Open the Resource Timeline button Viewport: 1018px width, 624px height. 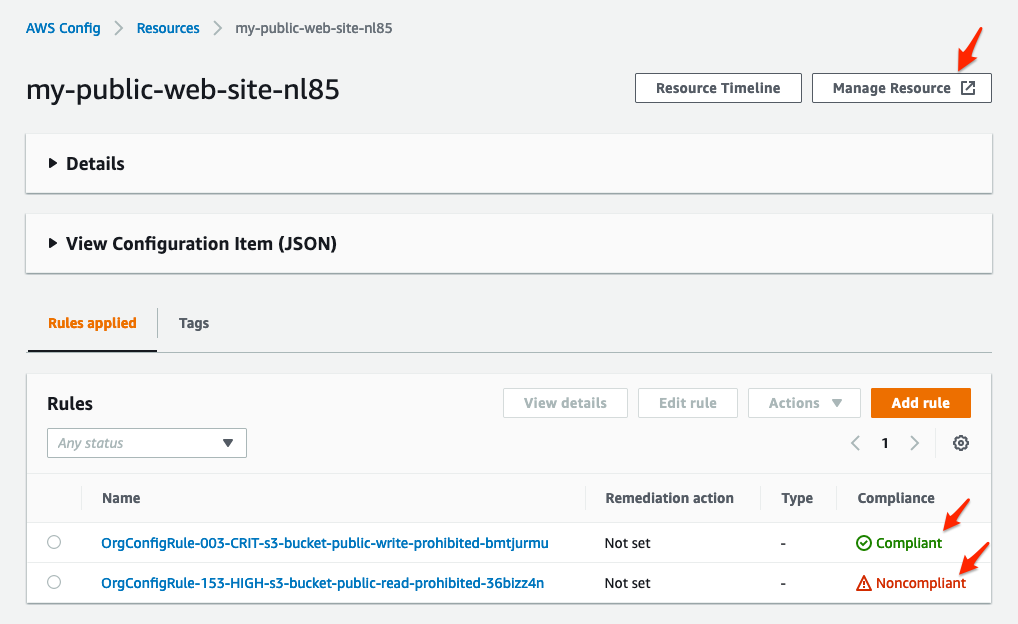point(718,88)
